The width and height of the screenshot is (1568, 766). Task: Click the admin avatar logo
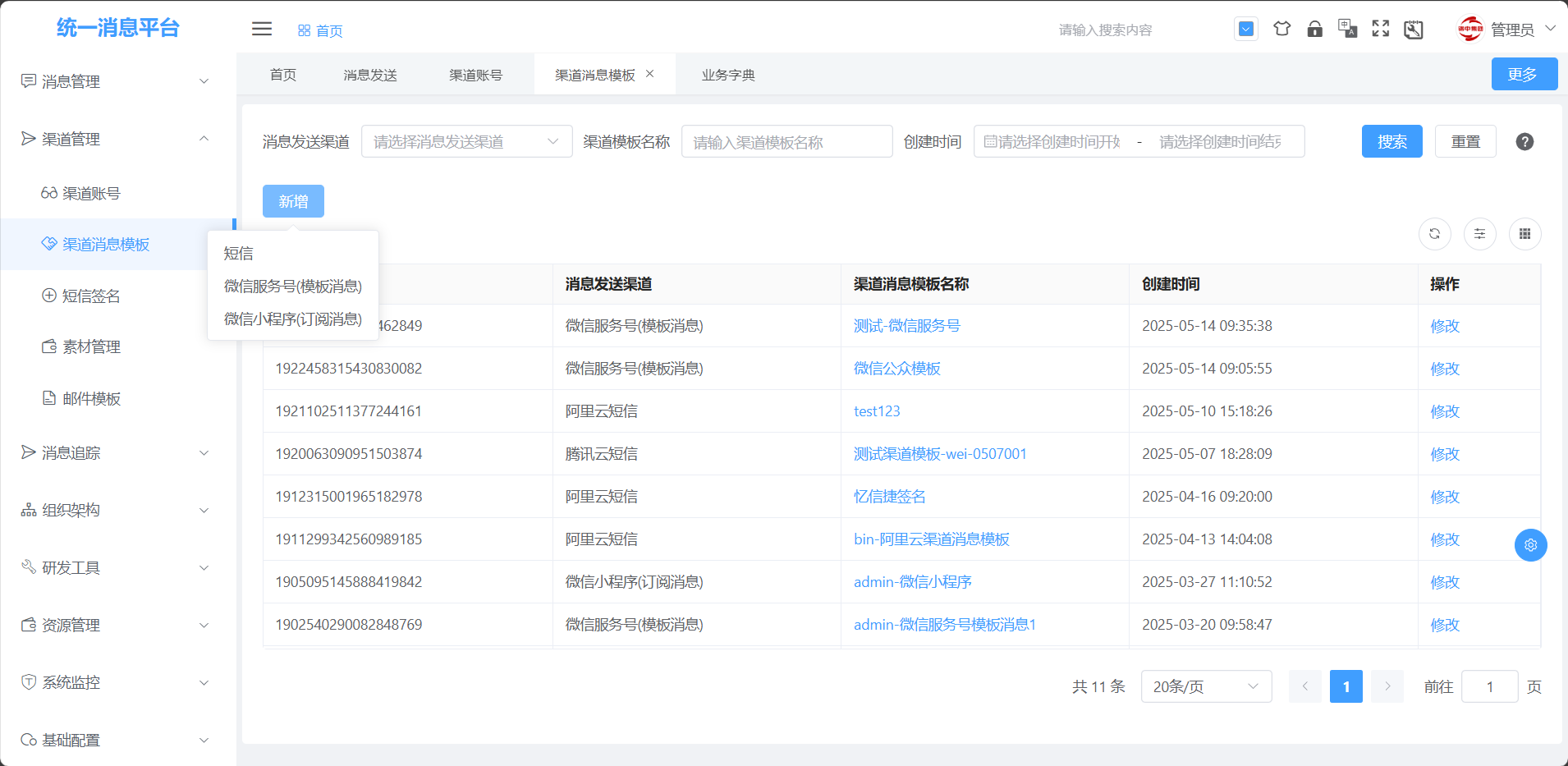[x=1470, y=29]
